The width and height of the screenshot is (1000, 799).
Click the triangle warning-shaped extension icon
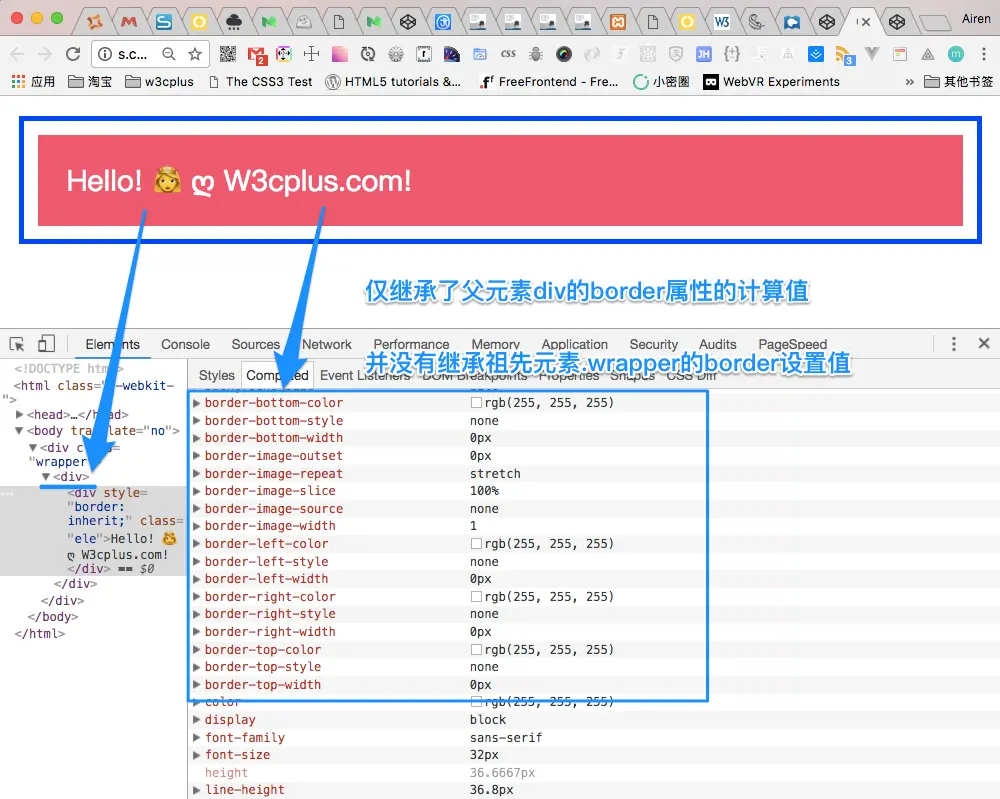(x=928, y=54)
